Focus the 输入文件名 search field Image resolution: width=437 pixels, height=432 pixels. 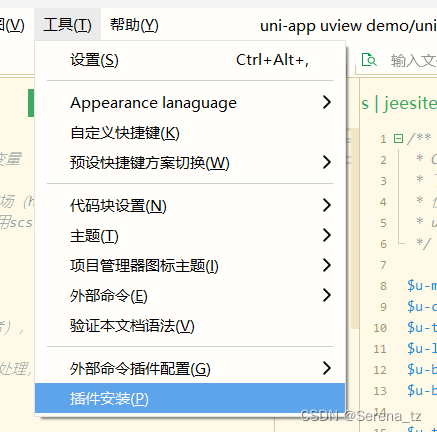414,61
